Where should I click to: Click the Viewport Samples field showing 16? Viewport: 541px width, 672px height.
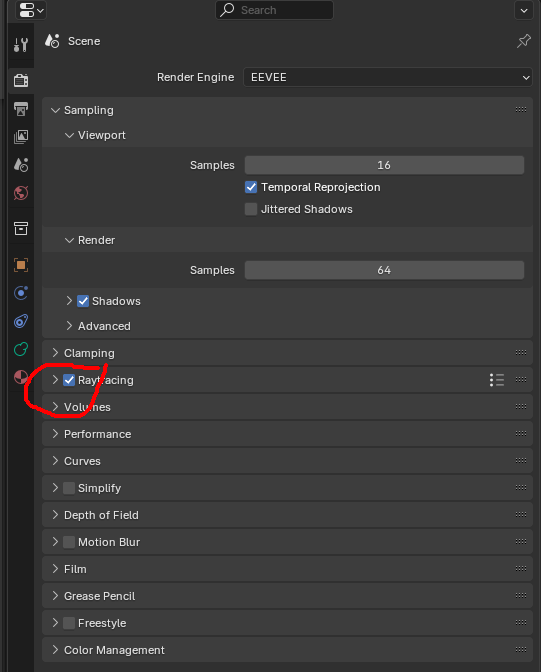[384, 165]
